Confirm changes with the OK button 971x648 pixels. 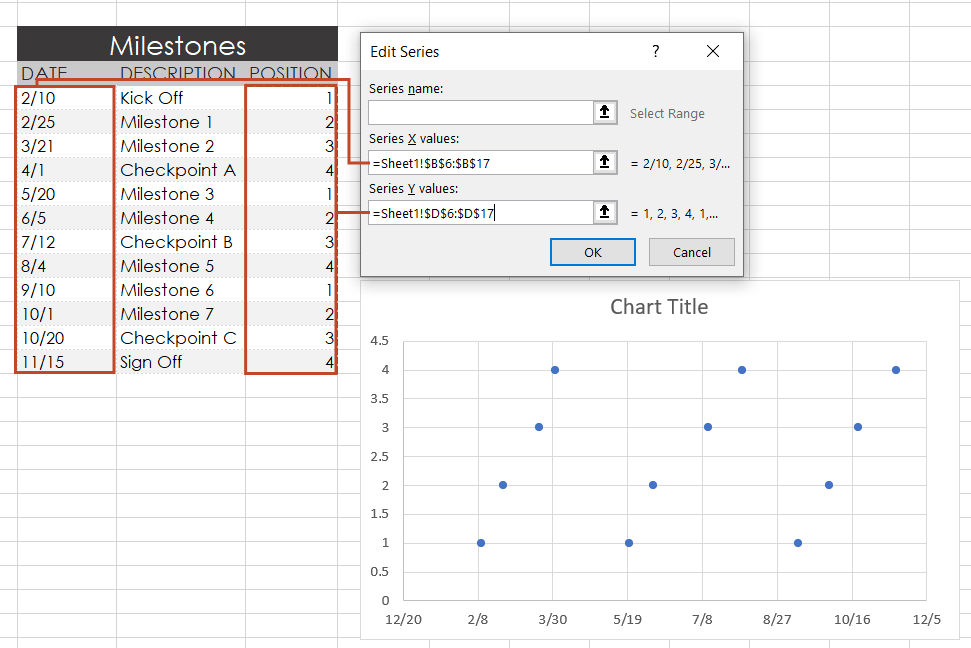coord(592,251)
